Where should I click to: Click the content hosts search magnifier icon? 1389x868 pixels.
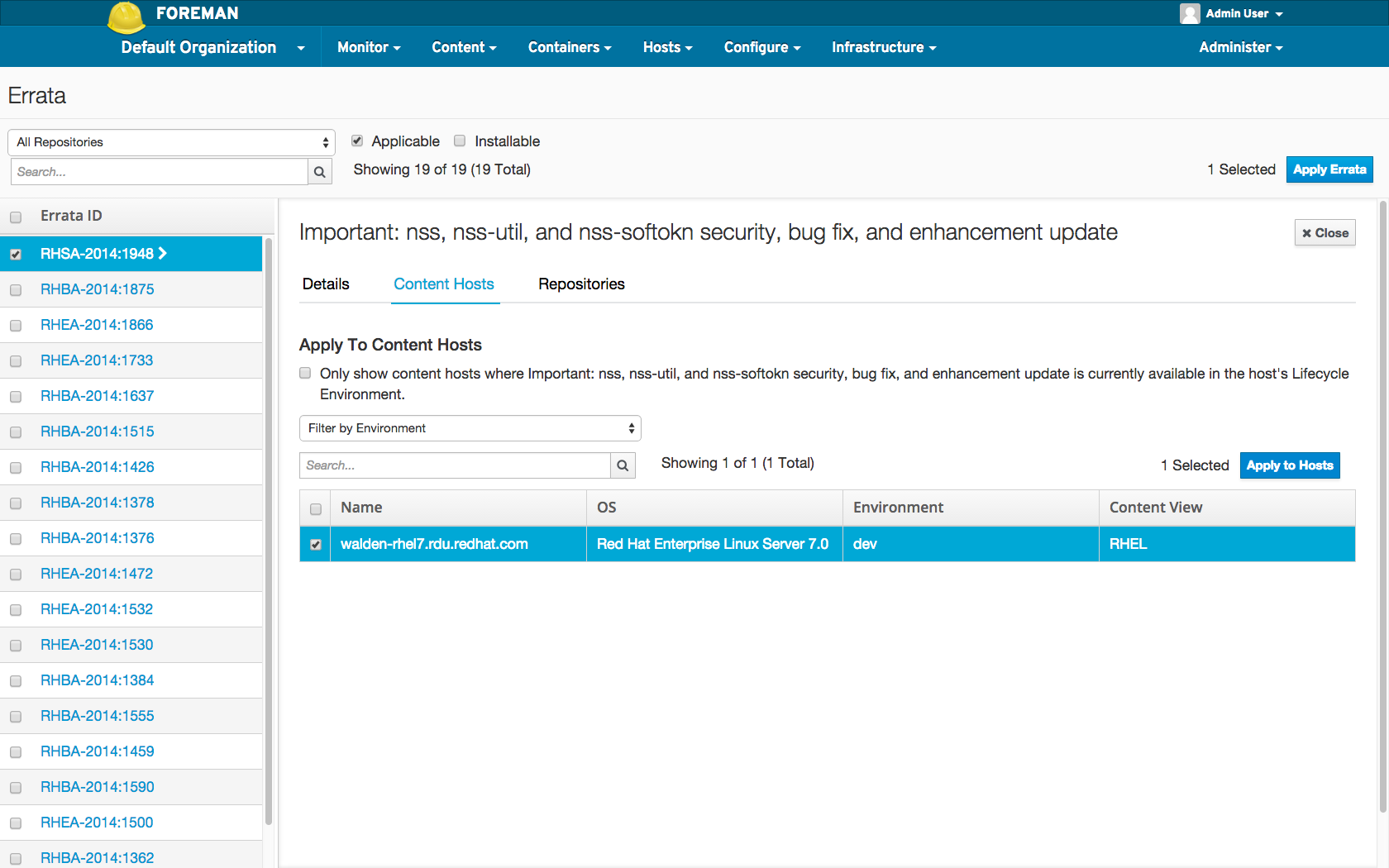point(623,465)
